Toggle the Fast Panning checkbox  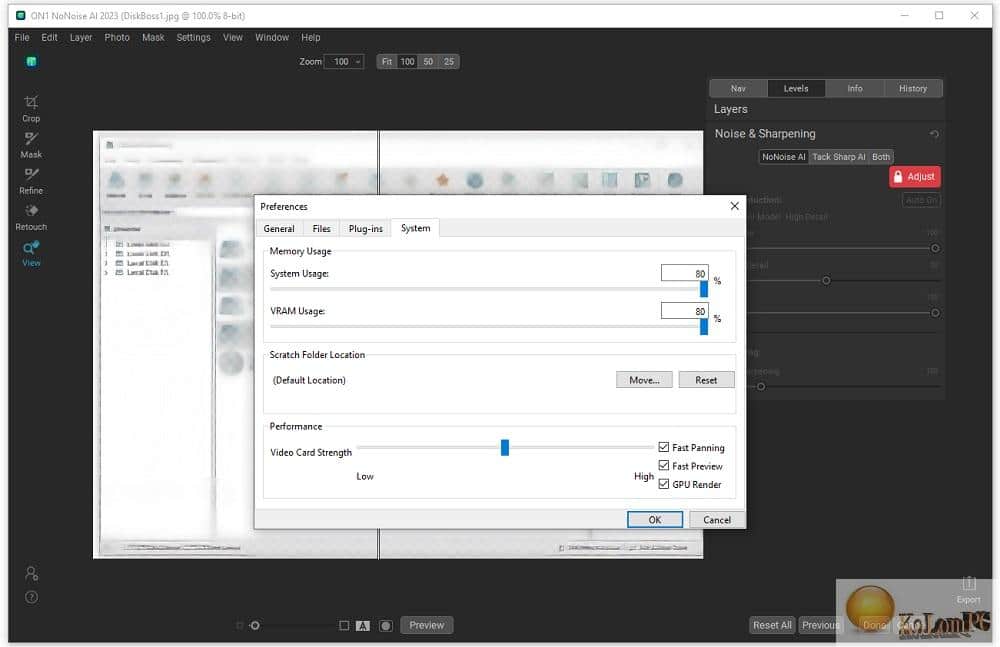coord(664,447)
